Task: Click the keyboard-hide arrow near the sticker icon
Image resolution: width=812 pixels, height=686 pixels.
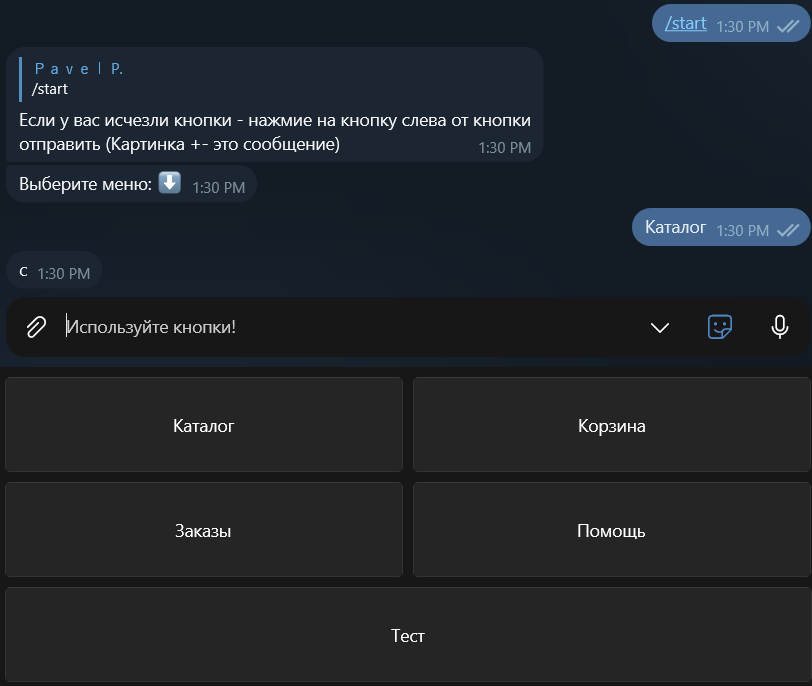Action: pos(659,327)
